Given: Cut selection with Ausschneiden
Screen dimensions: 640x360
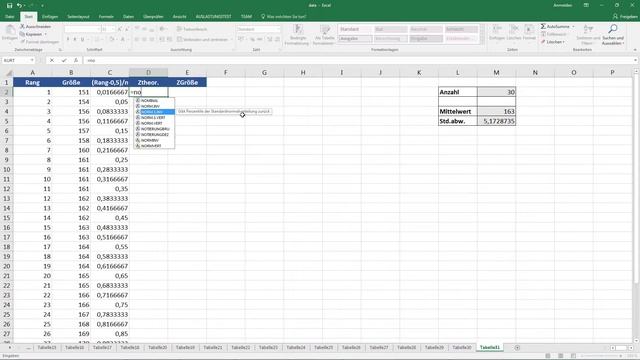Looking at the screenshot, I should 36,27.
